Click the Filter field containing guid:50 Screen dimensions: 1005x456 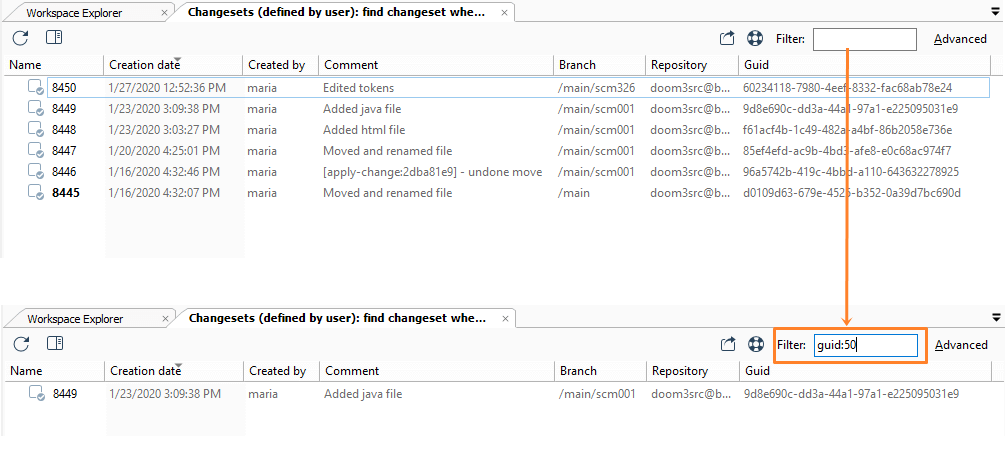pyautogui.click(x=866, y=345)
